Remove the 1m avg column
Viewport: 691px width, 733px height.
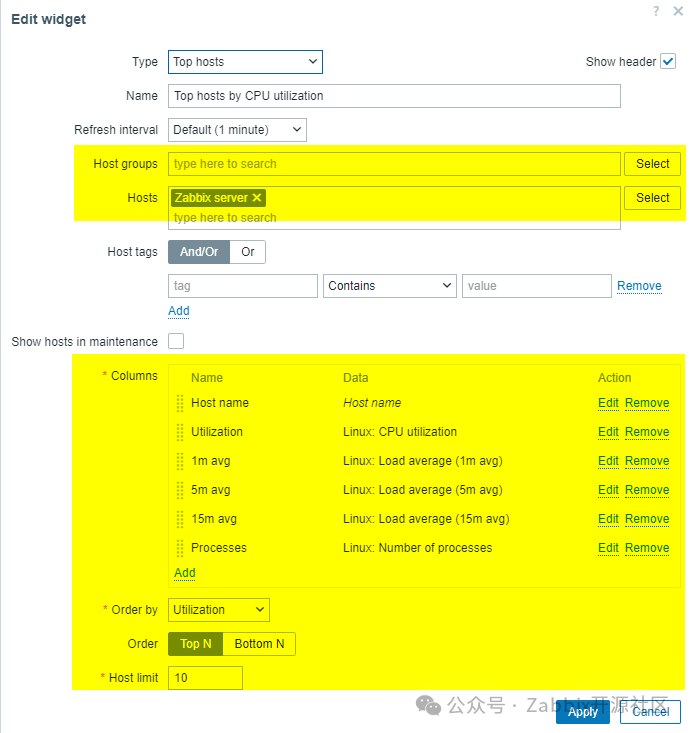click(x=647, y=461)
